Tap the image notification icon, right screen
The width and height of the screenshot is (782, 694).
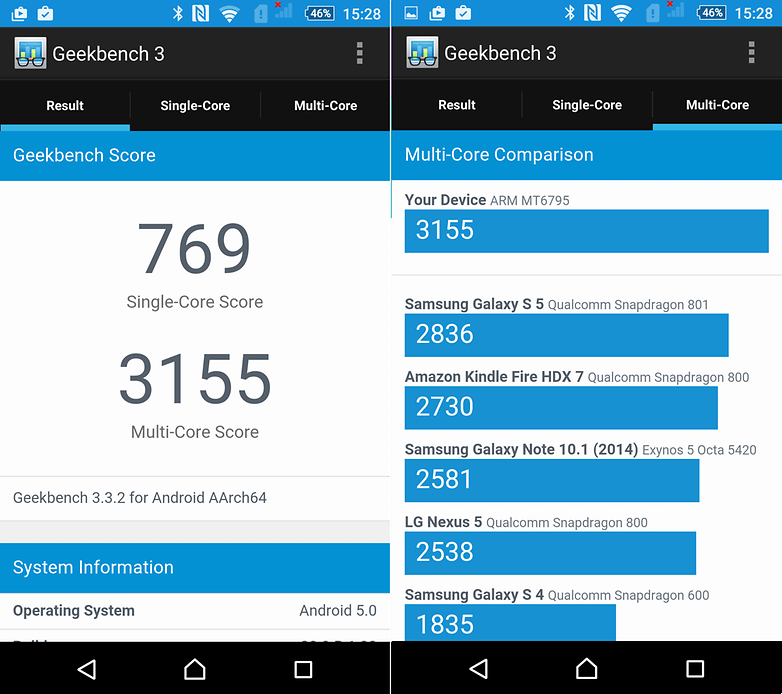click(411, 13)
